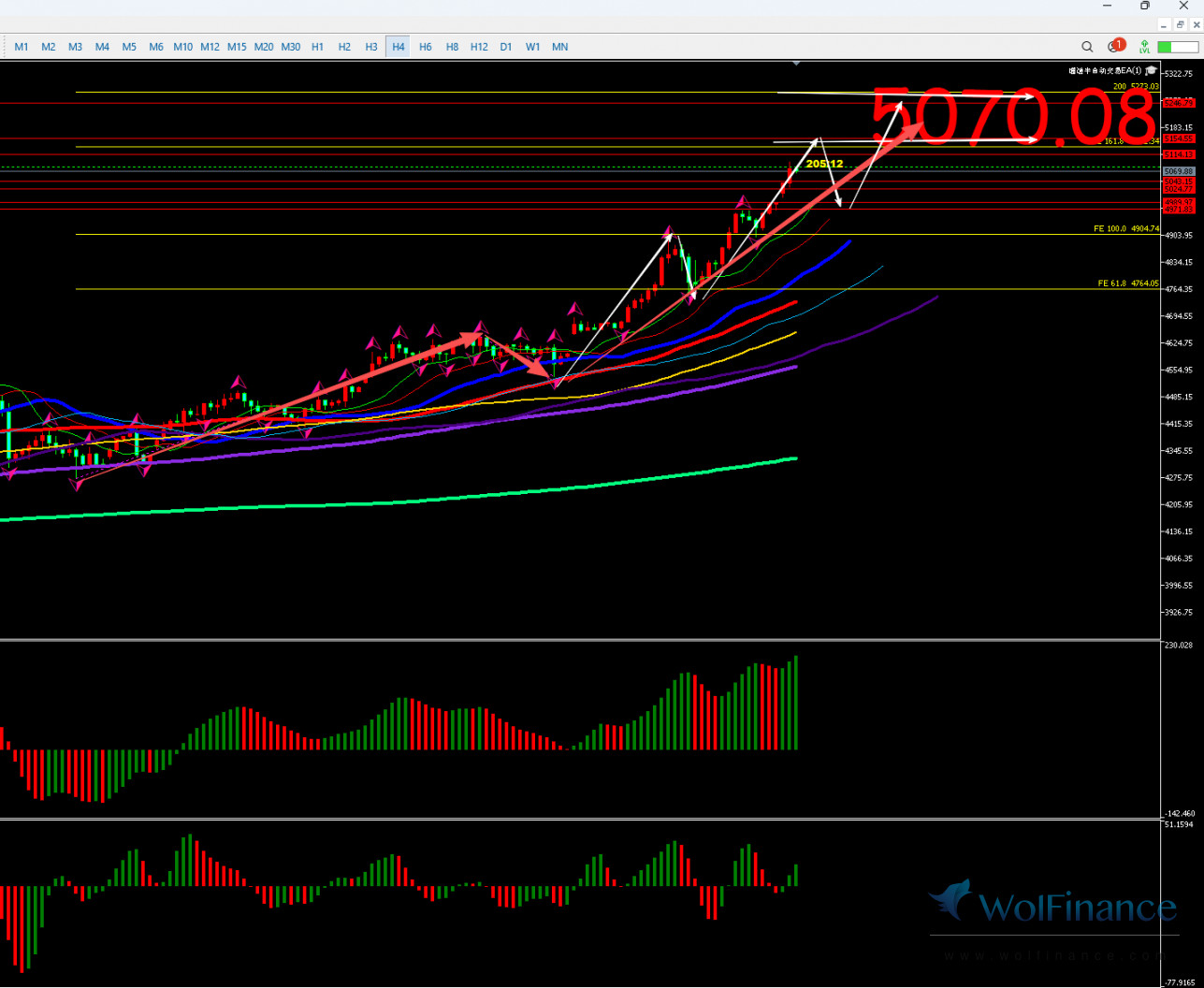Choose the M30 timeframe

(291, 47)
